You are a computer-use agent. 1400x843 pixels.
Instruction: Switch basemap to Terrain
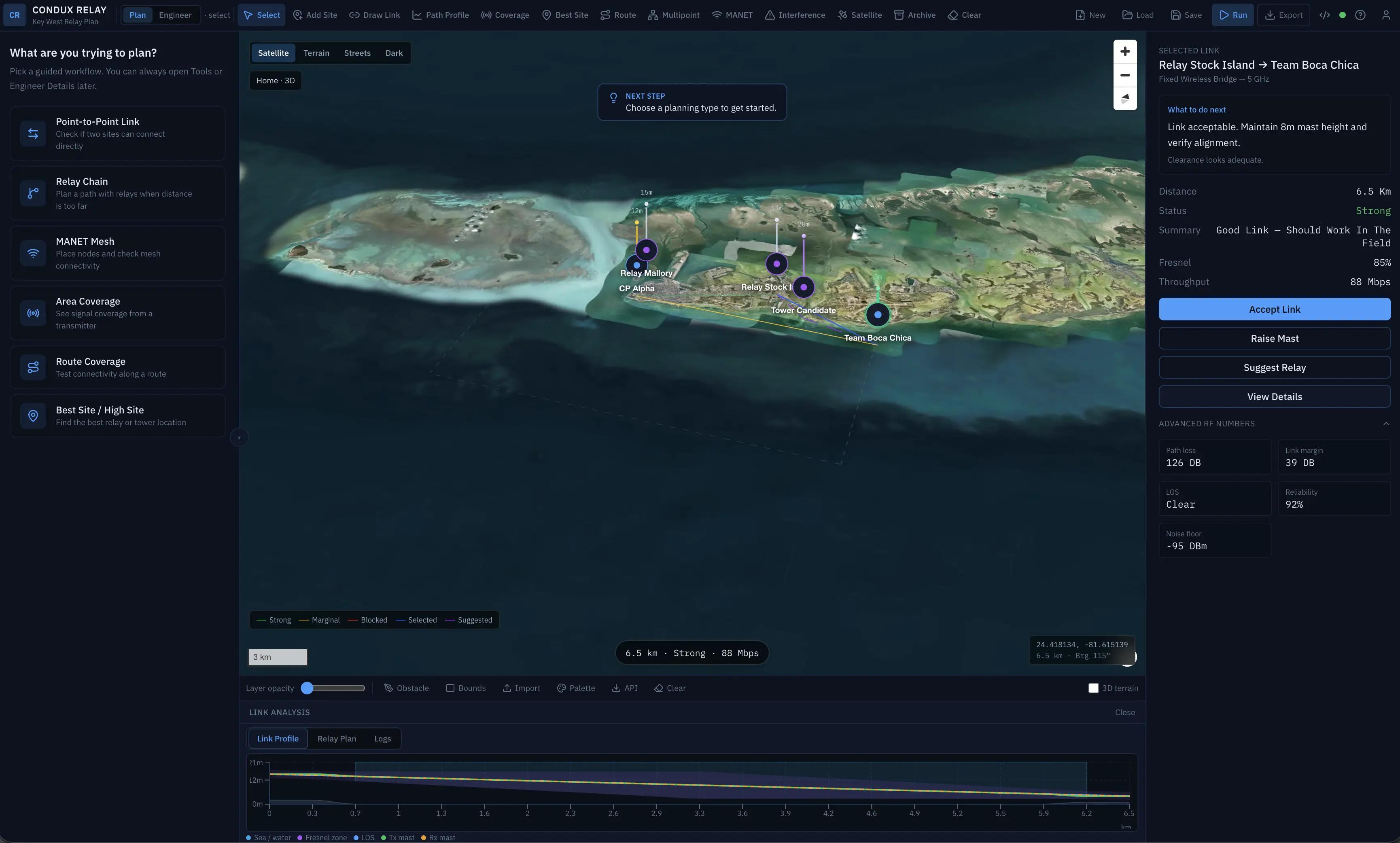point(316,53)
